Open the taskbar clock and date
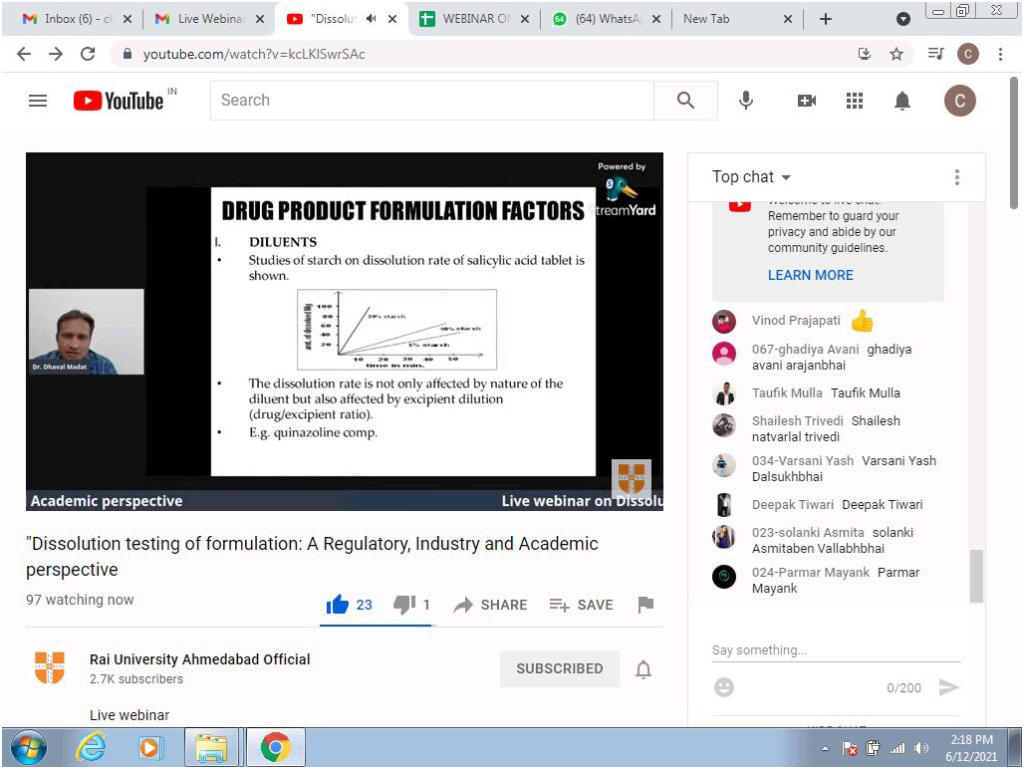1024x769 pixels. tap(971, 748)
